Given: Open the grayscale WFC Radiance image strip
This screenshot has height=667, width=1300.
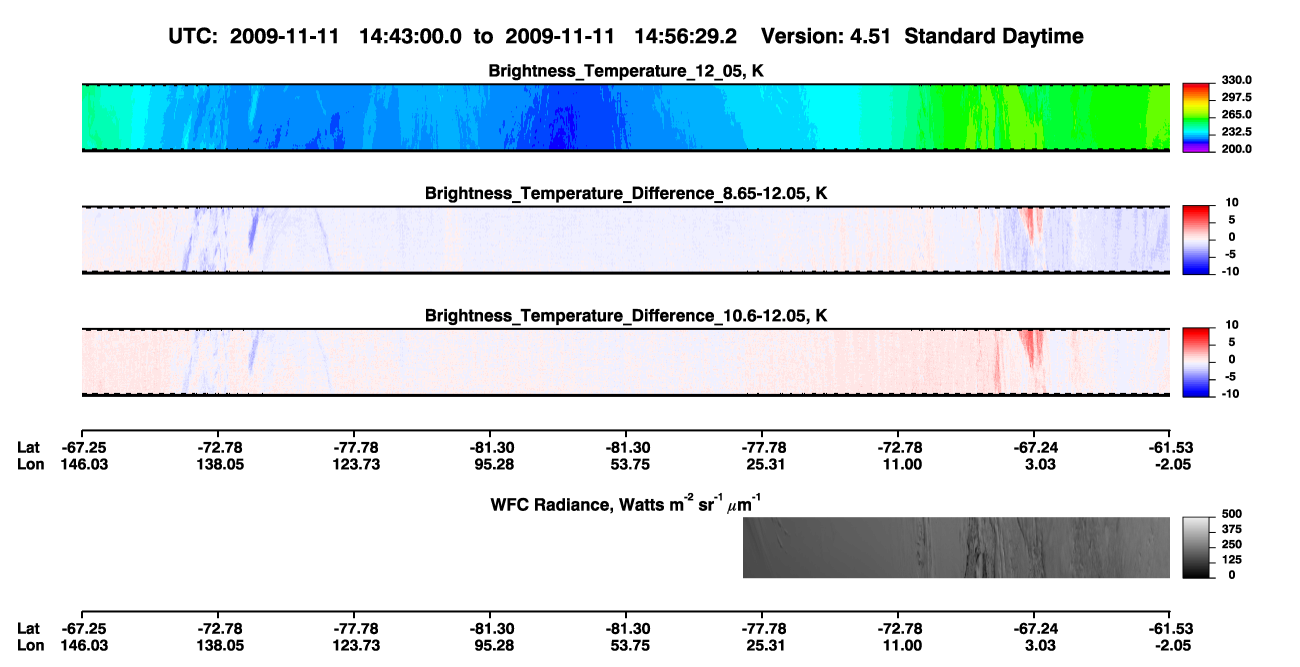Looking at the screenshot, I should coord(956,548).
